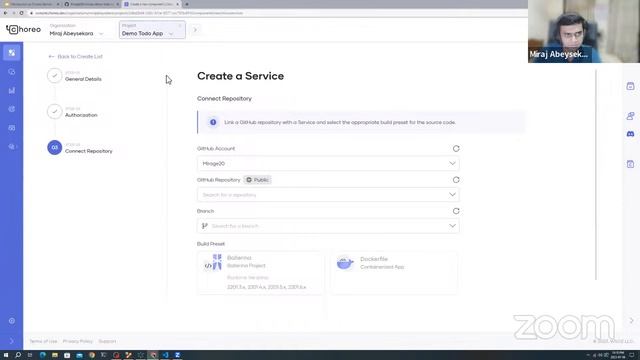Open the Project dropdown Demo Todo App

pos(152,30)
